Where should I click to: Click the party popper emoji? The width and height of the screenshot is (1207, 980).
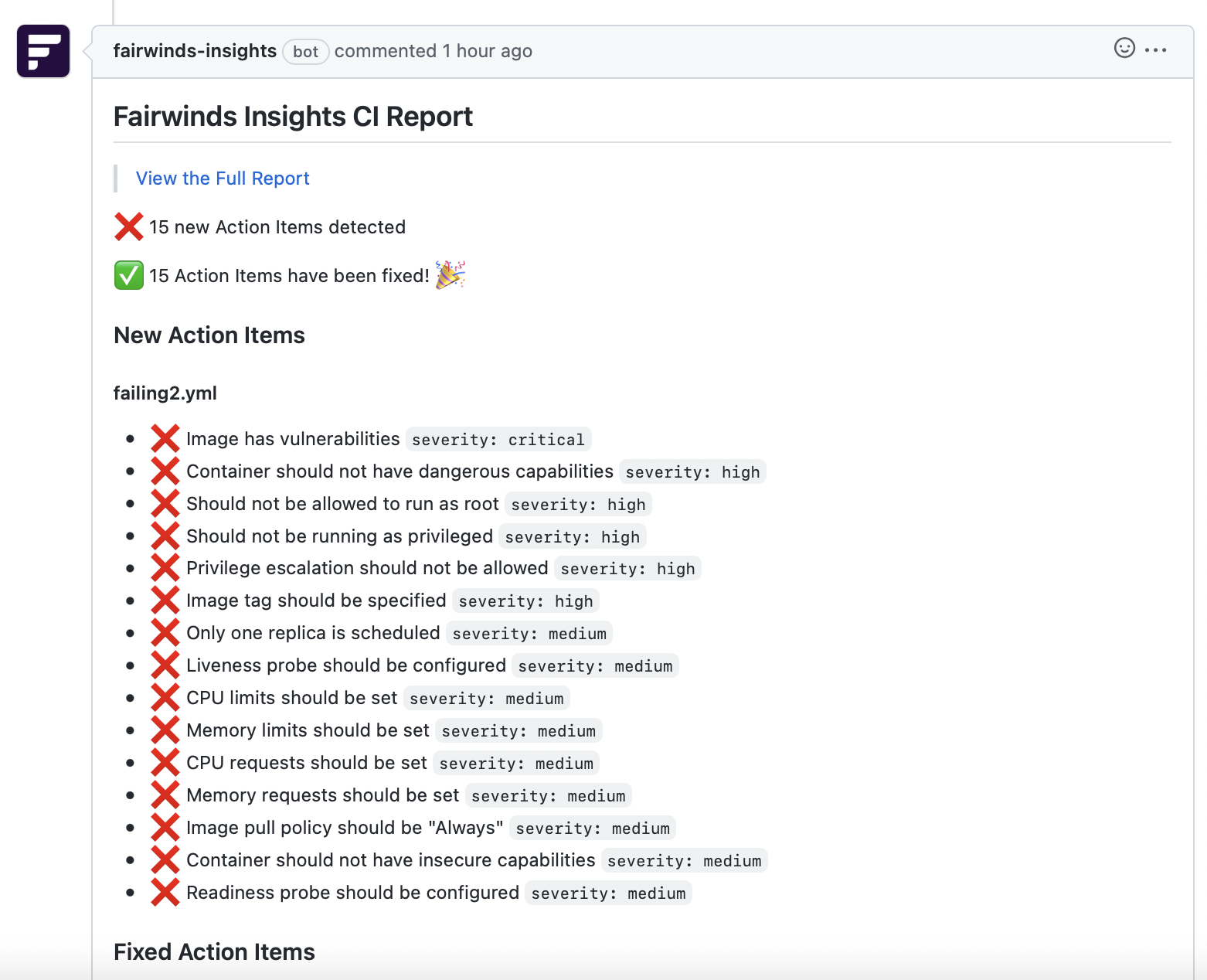tap(450, 275)
